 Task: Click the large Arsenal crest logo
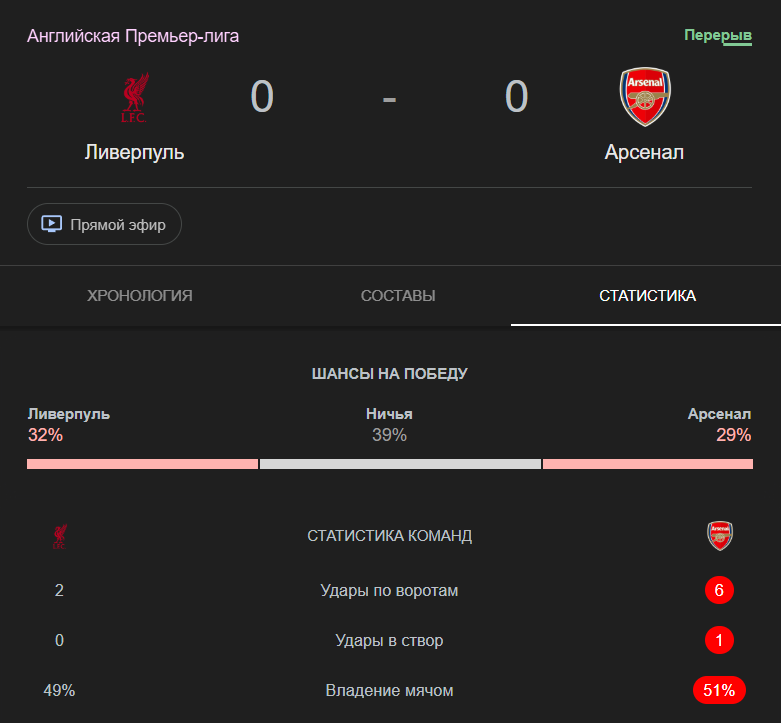click(645, 97)
